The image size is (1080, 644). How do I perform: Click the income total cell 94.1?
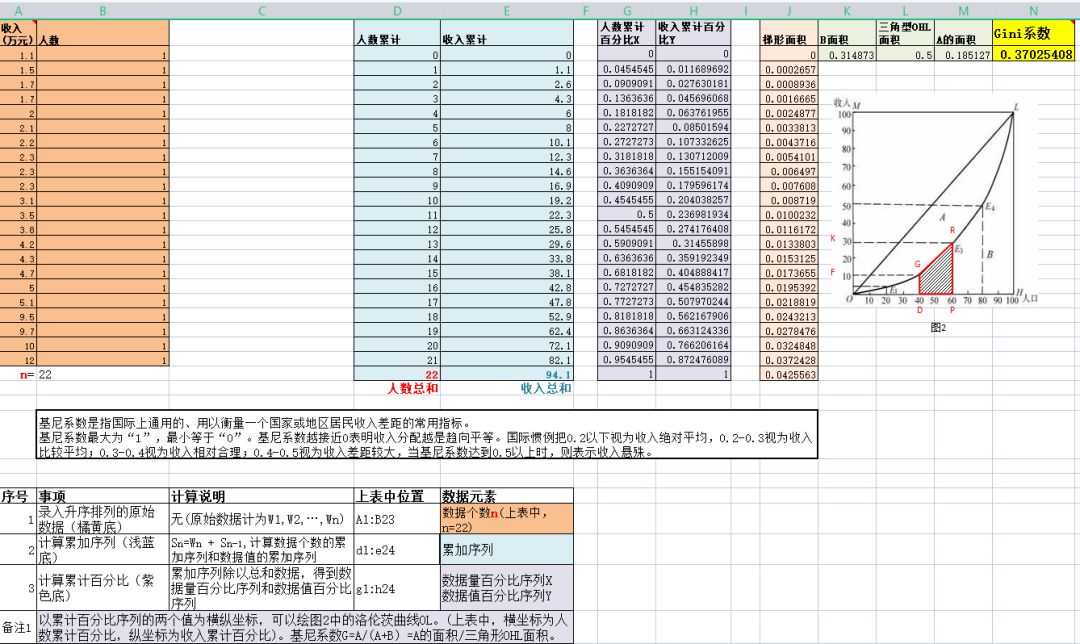tap(507, 375)
